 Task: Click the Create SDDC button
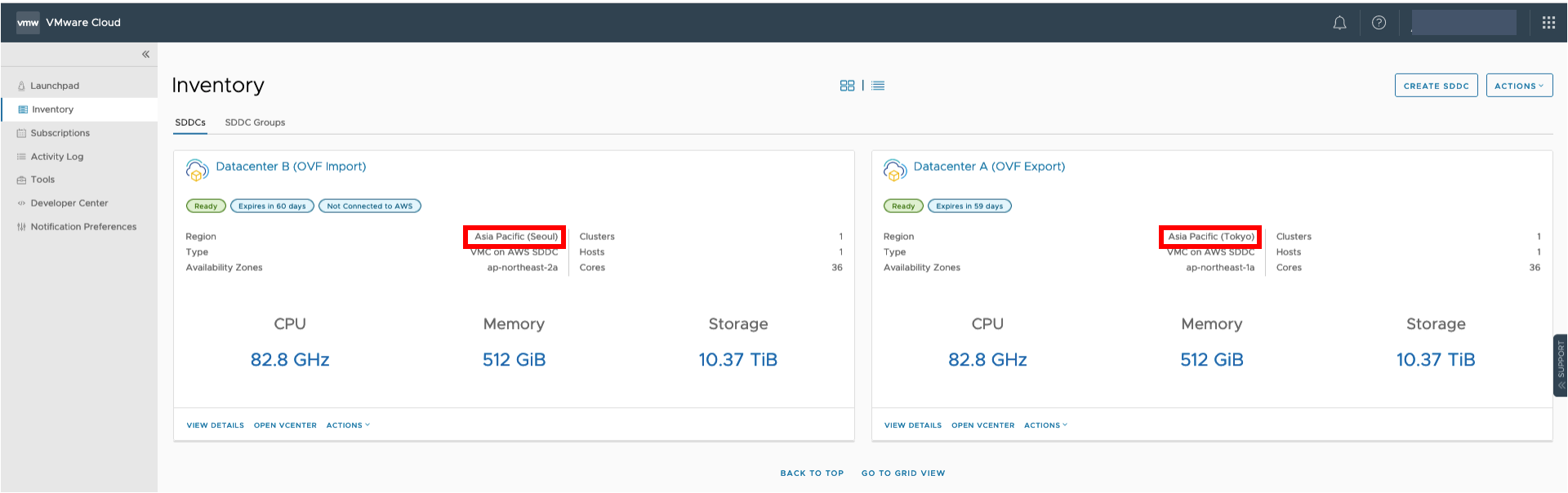click(1436, 86)
